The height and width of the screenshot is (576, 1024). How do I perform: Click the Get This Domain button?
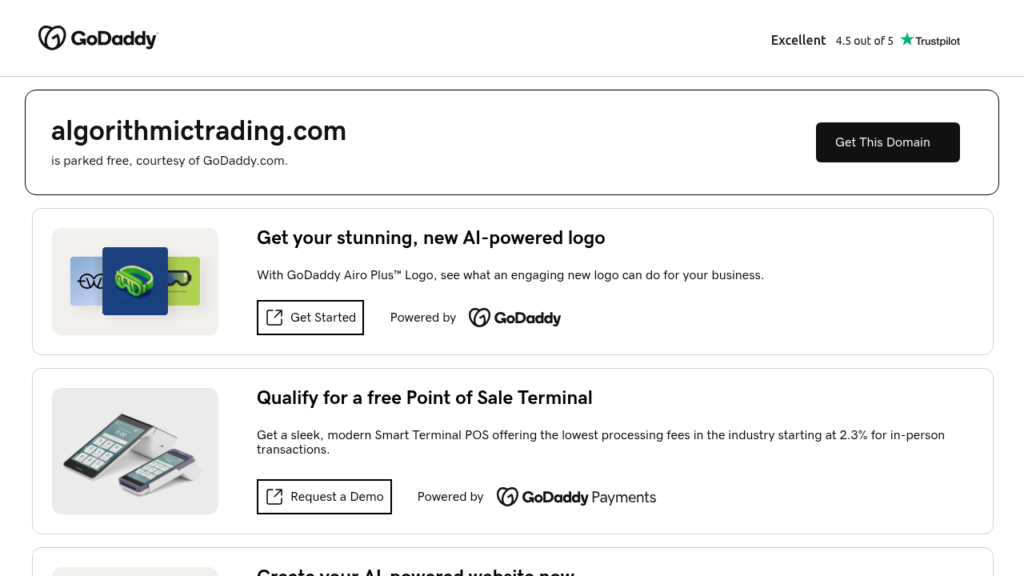click(887, 142)
